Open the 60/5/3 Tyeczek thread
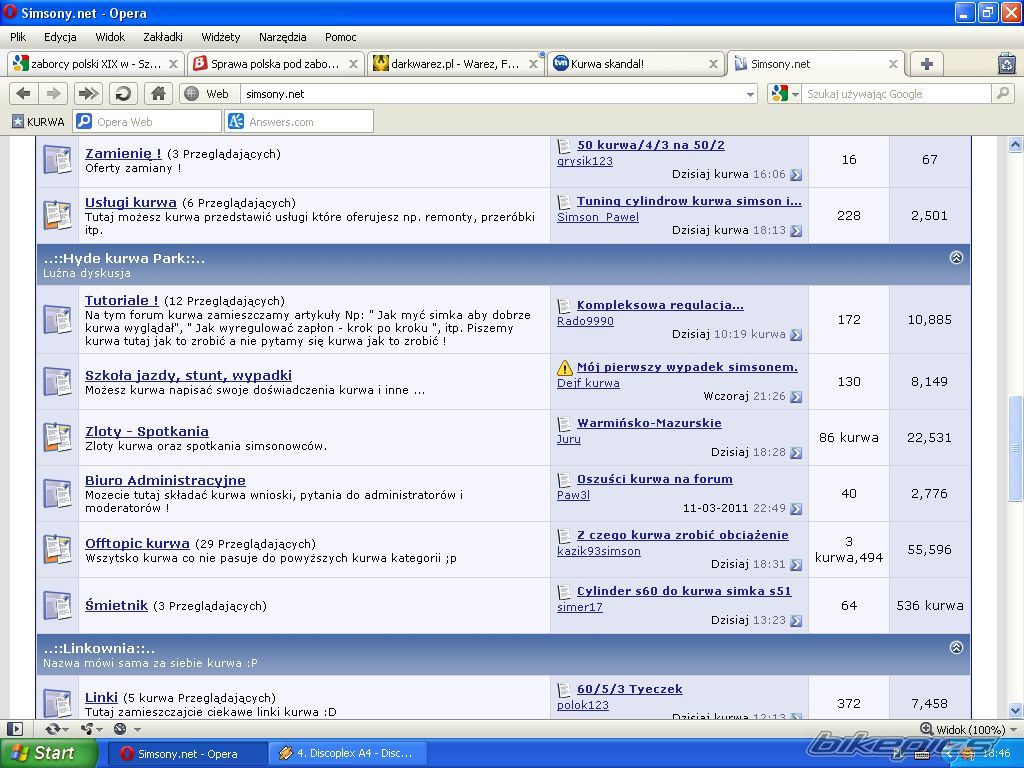The height and width of the screenshot is (768, 1024). click(x=629, y=689)
